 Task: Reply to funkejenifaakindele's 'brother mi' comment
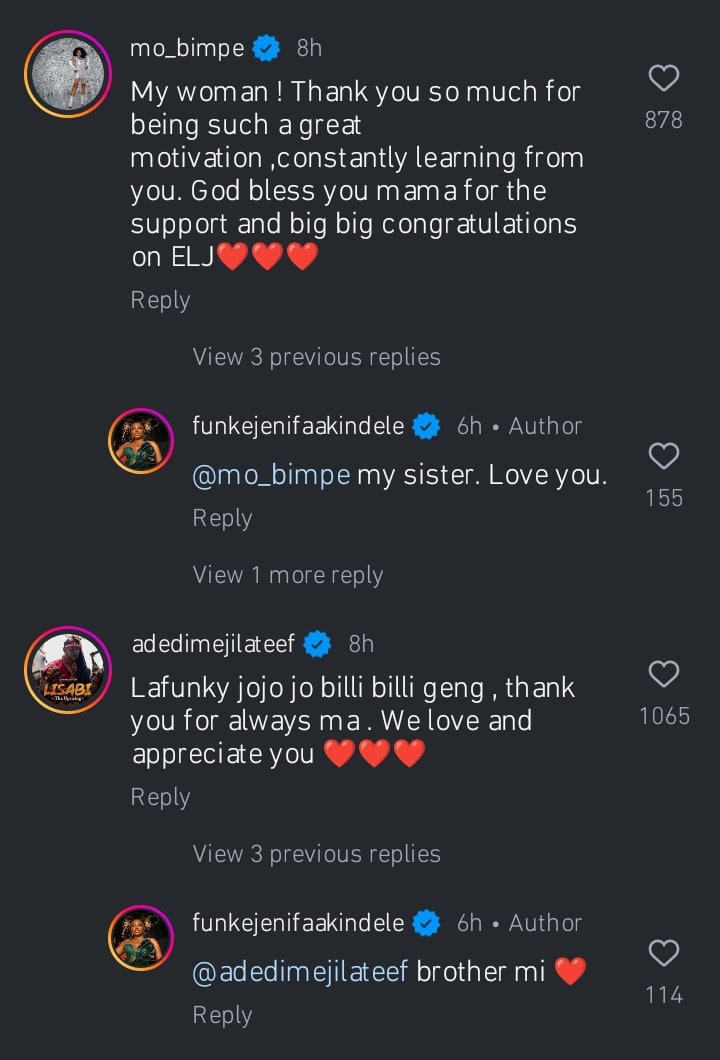[222, 1015]
